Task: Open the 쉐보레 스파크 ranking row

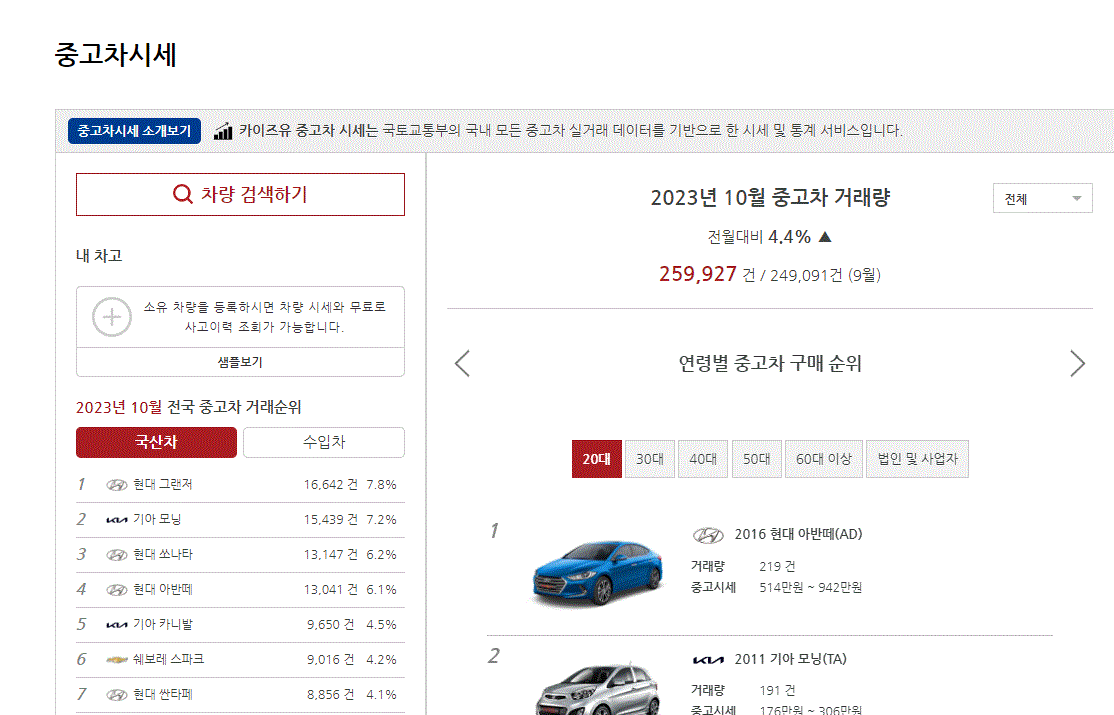Action: click(240, 660)
